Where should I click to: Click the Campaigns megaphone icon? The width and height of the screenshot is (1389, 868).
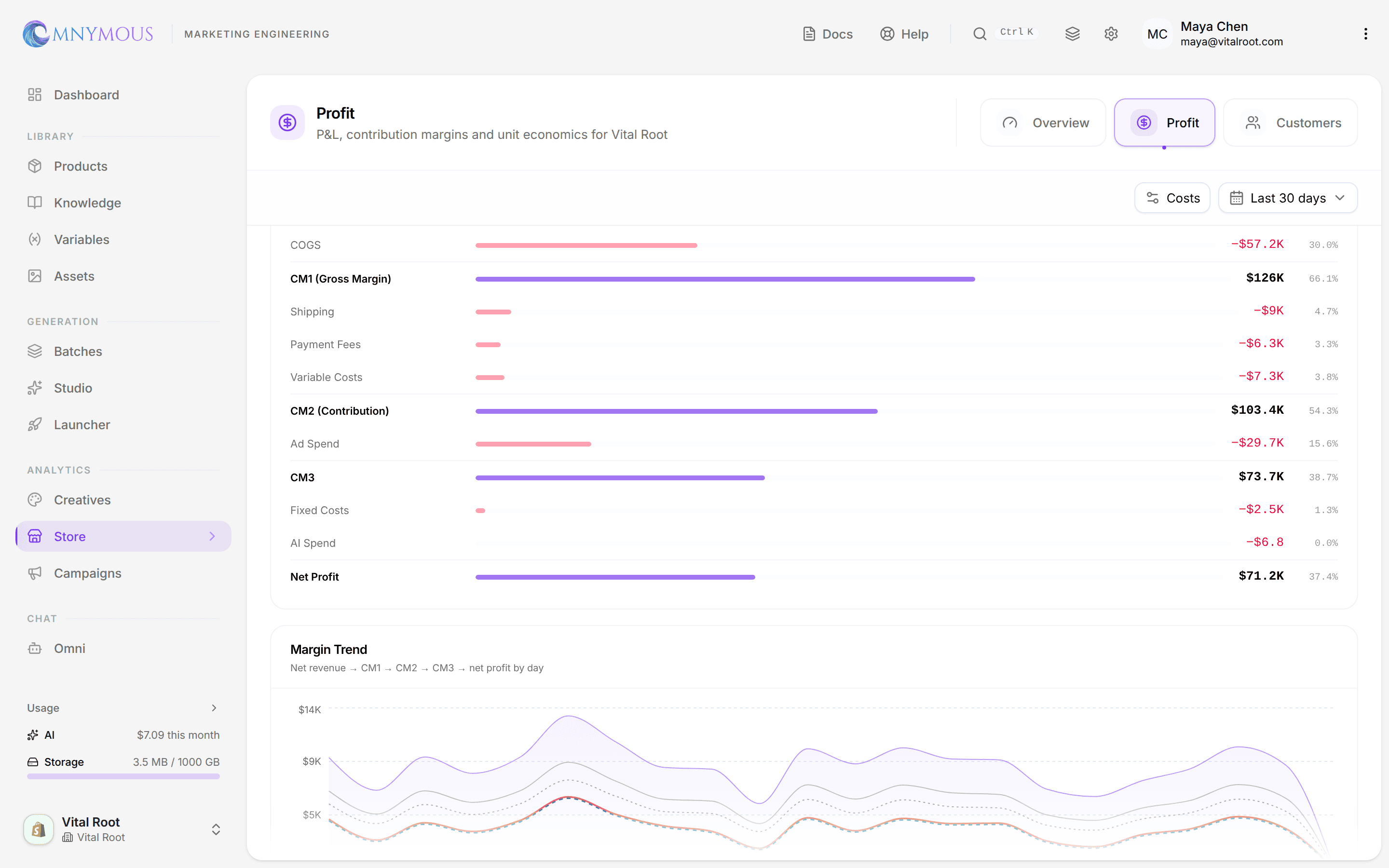[35, 573]
